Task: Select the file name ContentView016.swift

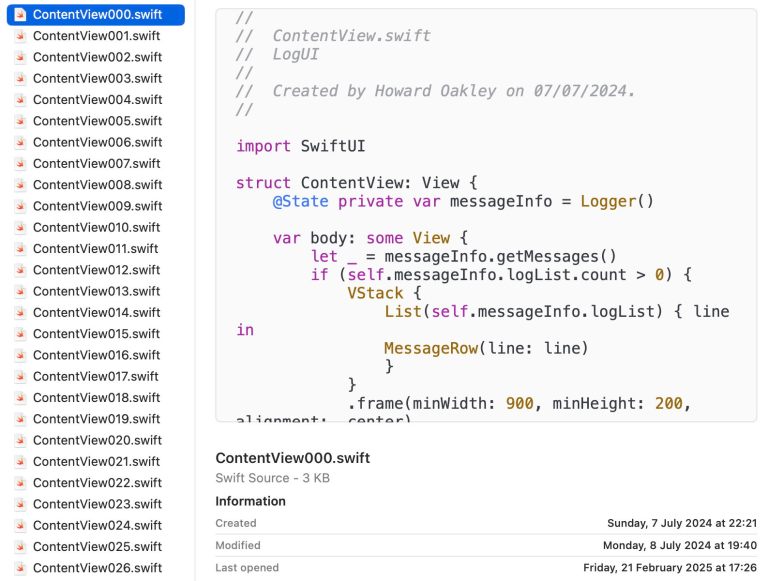Action: pos(96,355)
